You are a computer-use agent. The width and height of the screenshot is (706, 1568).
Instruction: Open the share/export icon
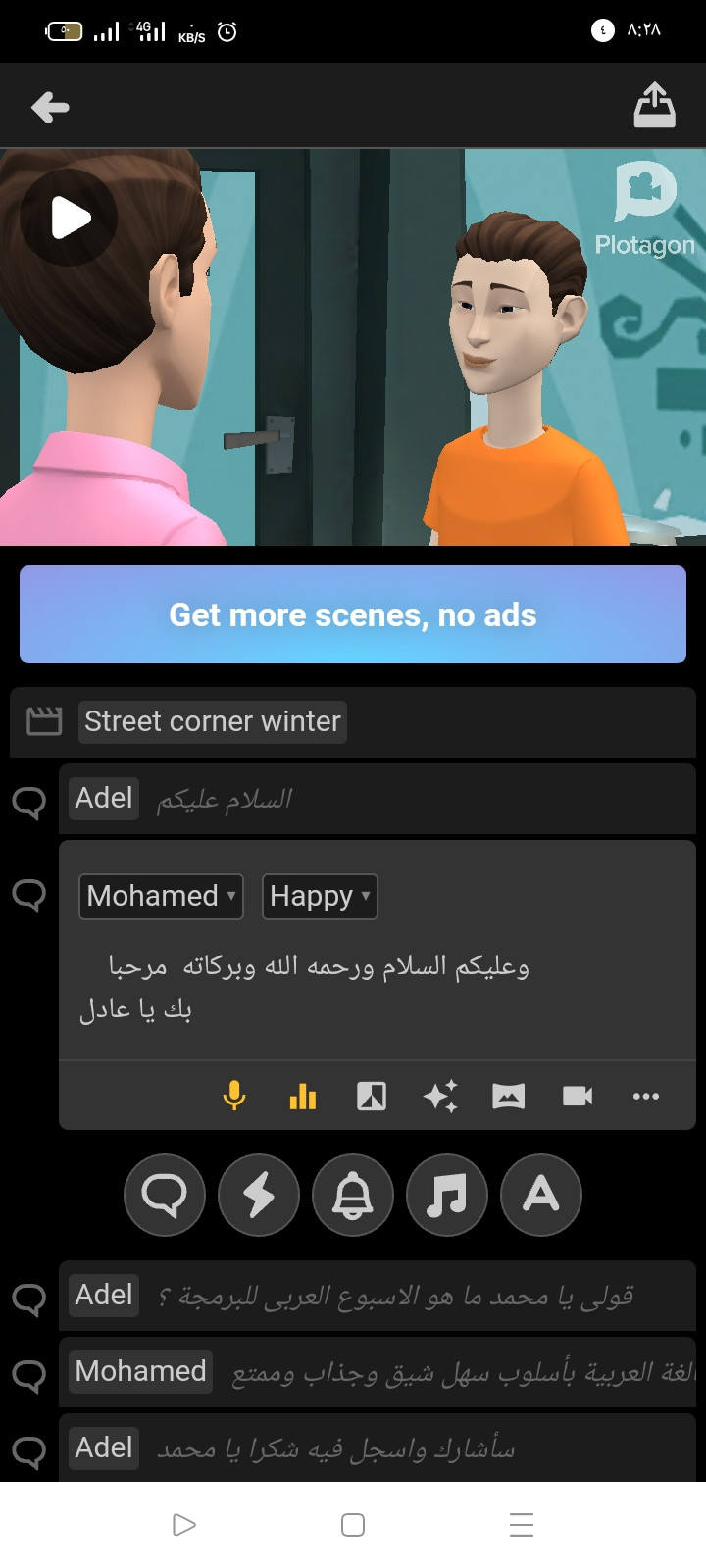654,106
